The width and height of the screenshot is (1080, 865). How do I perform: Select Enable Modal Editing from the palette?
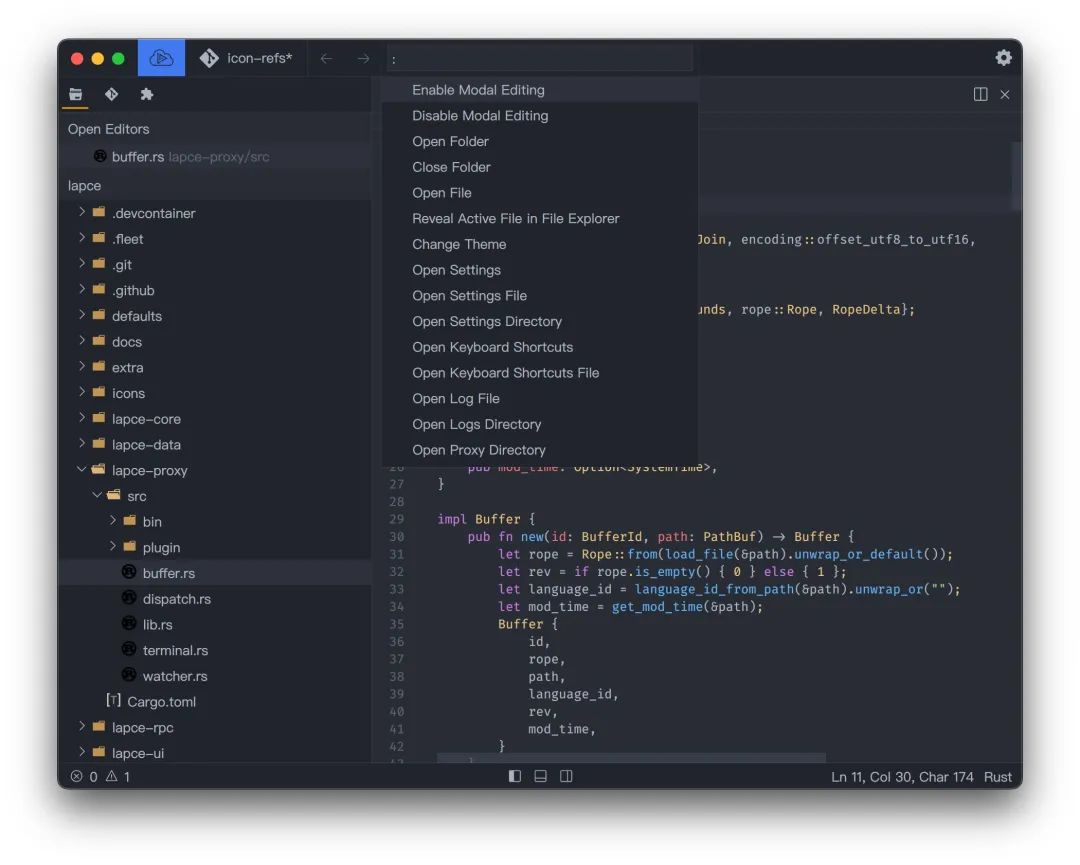click(x=478, y=90)
